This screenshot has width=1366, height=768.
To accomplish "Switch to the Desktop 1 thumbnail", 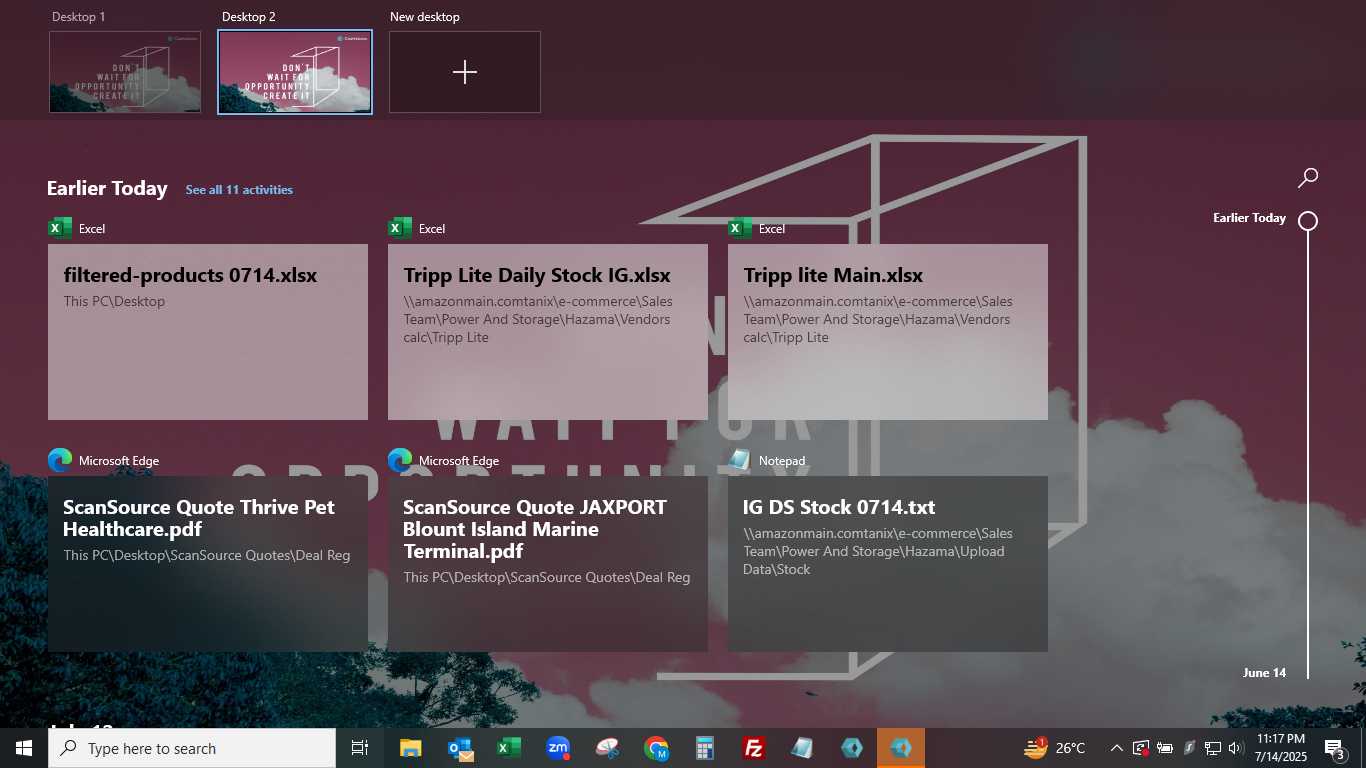I will coord(125,72).
